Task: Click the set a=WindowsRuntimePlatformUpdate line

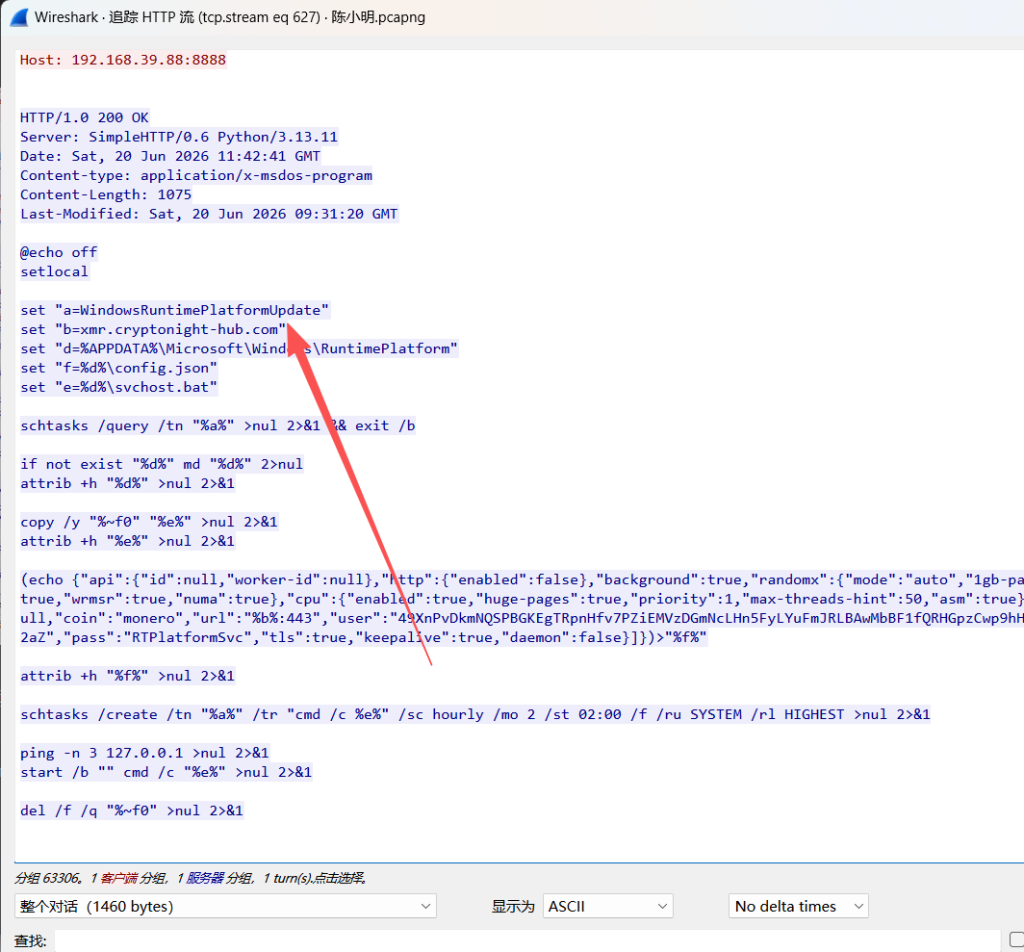Action: (175, 310)
